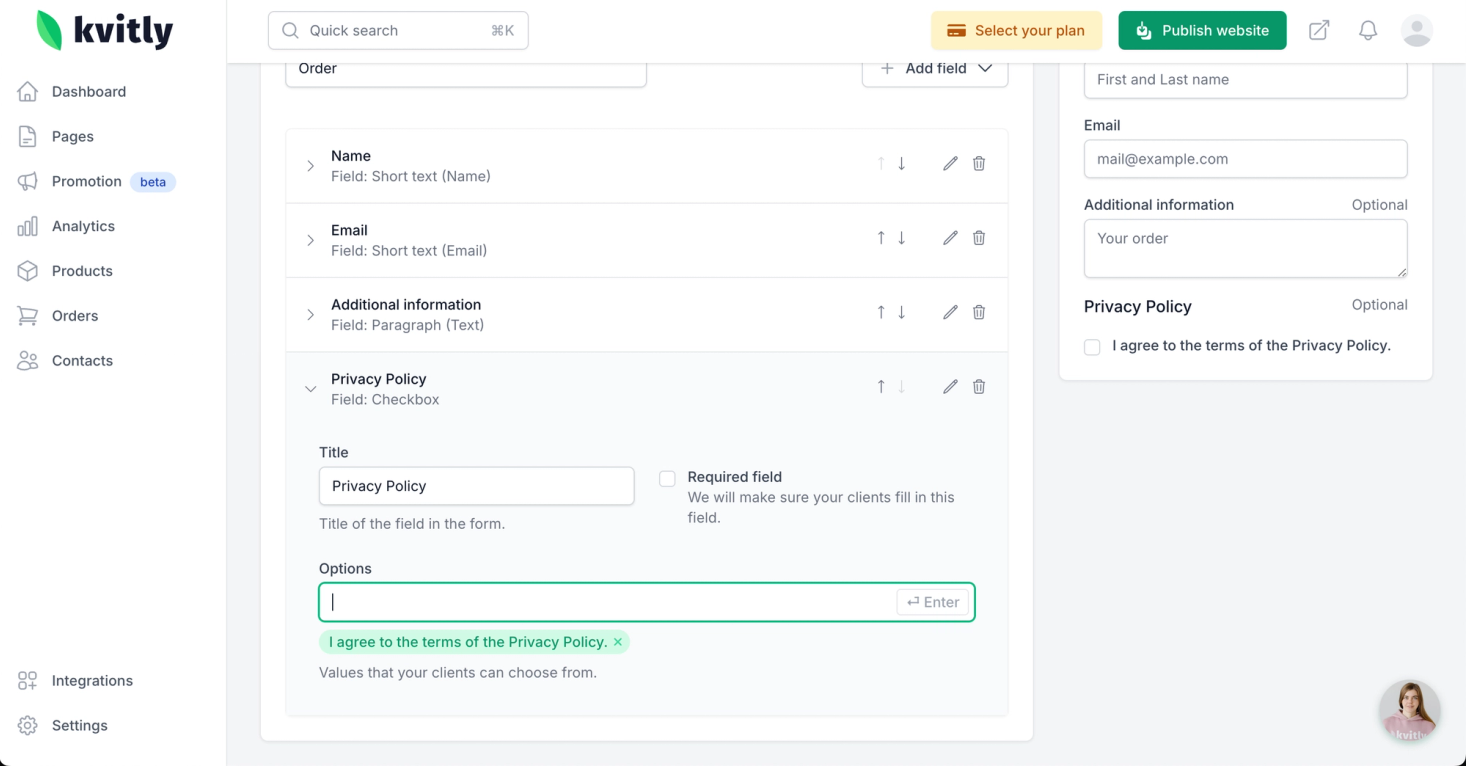Click trash icon for Privacy Policy field
Screen dimensions: 1466x766
[979, 387]
